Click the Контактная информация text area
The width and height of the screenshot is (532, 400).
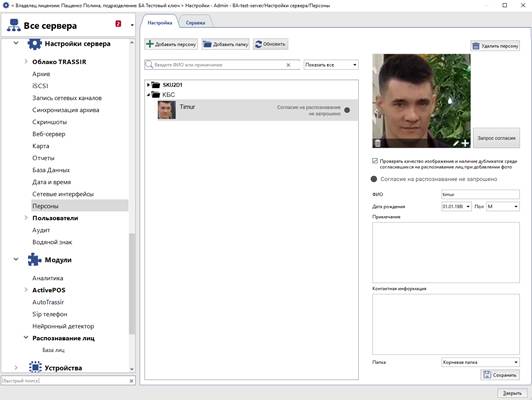pos(445,324)
